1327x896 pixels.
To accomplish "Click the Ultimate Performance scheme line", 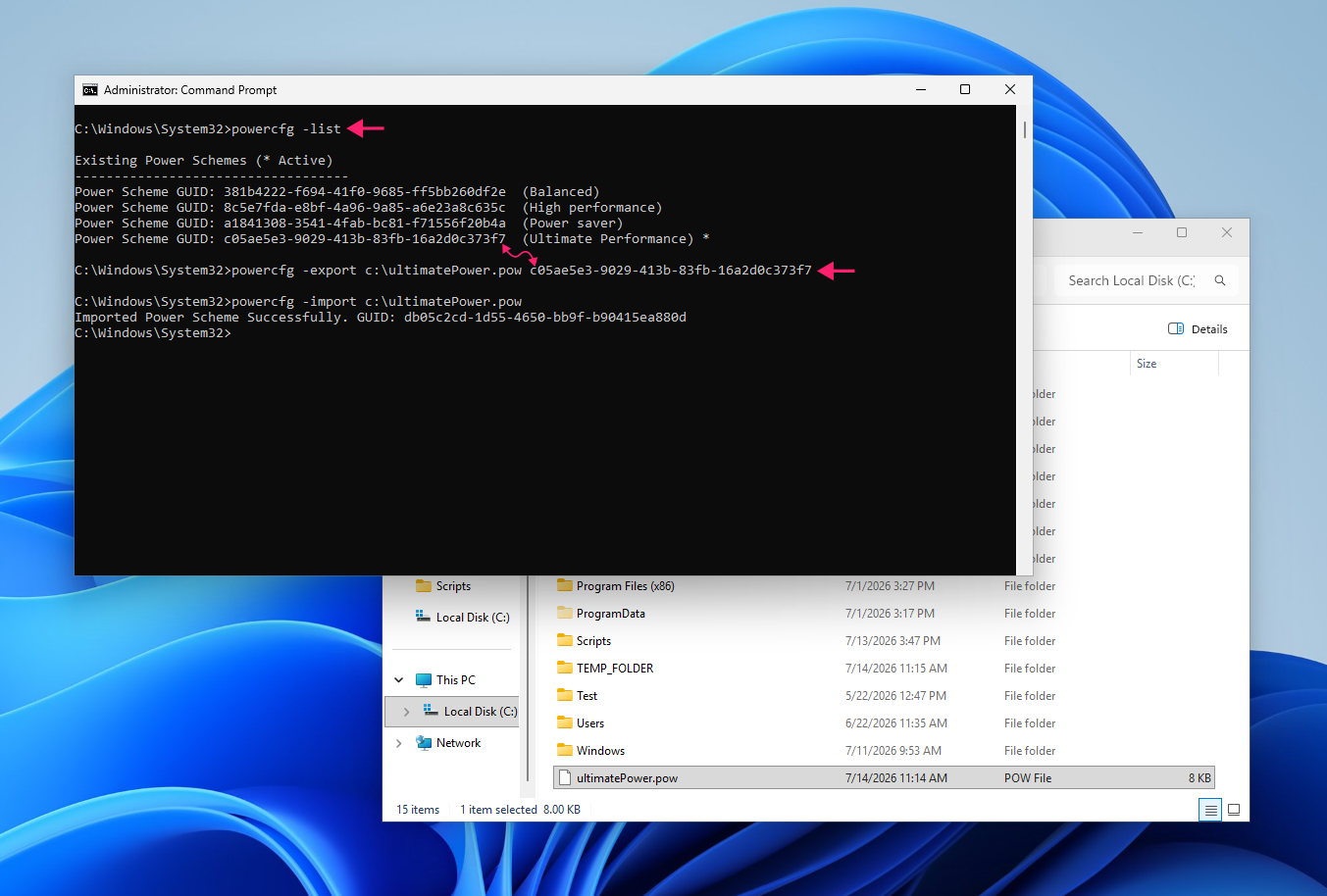I will pyautogui.click(x=392, y=239).
